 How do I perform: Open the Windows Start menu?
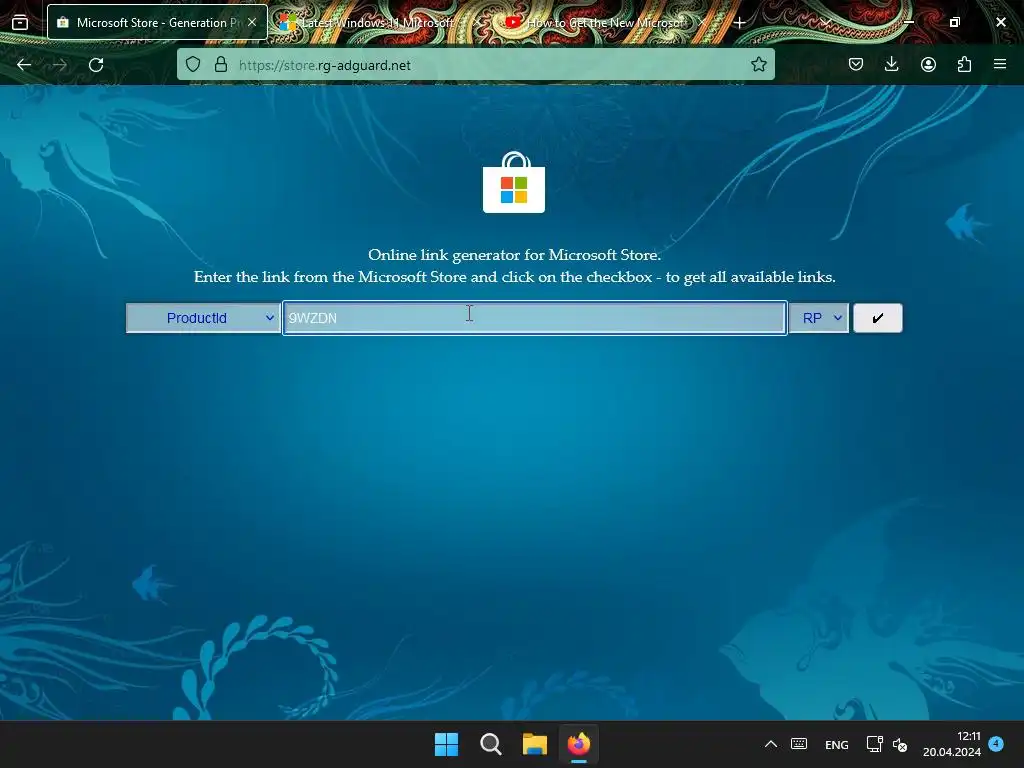point(447,744)
